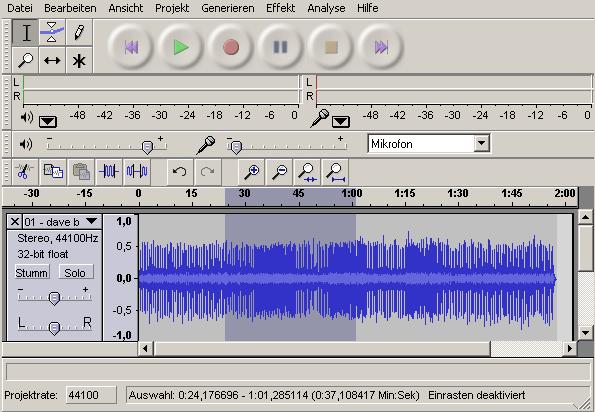Click 'Einrasten deaktiviert' in status bar
This screenshot has width=595, height=412.
point(477,395)
